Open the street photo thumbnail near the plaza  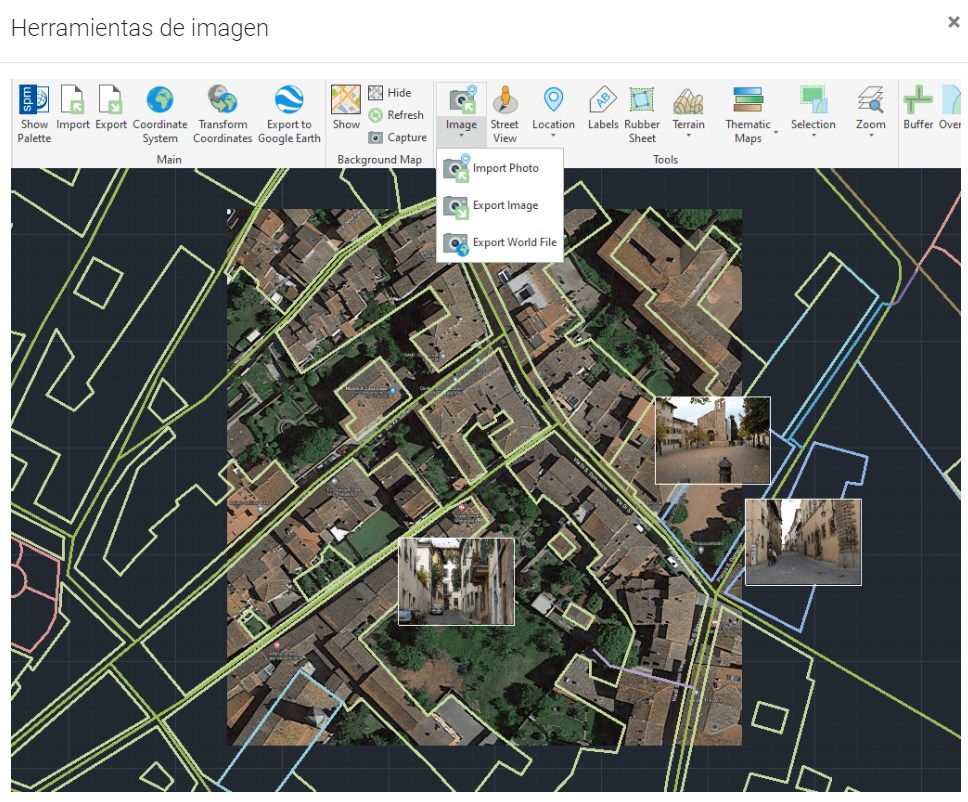pos(712,440)
